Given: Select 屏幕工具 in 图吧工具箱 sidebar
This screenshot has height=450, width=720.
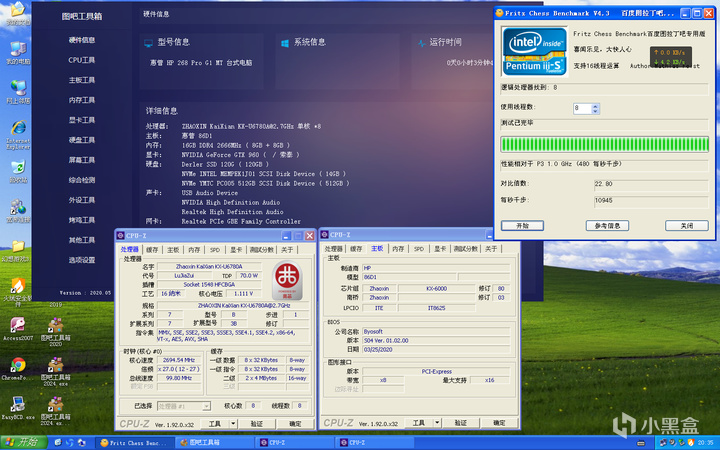Looking at the screenshot, I should click(x=82, y=160).
